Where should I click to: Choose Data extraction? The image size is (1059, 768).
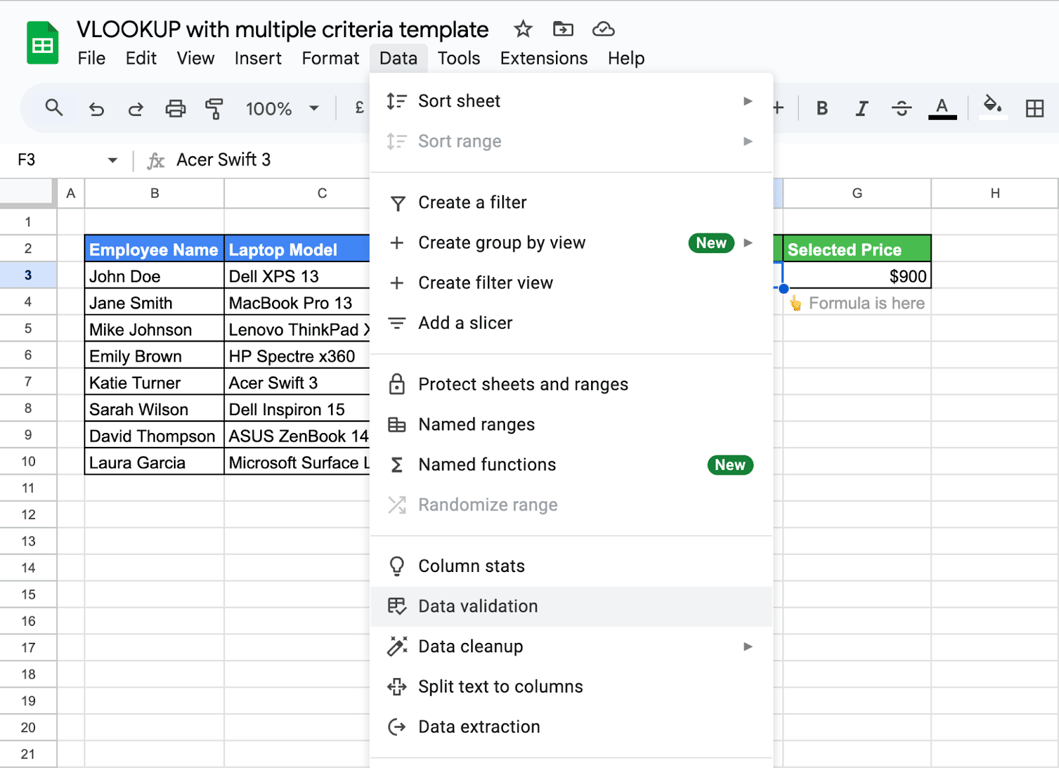pyautogui.click(x=571, y=727)
